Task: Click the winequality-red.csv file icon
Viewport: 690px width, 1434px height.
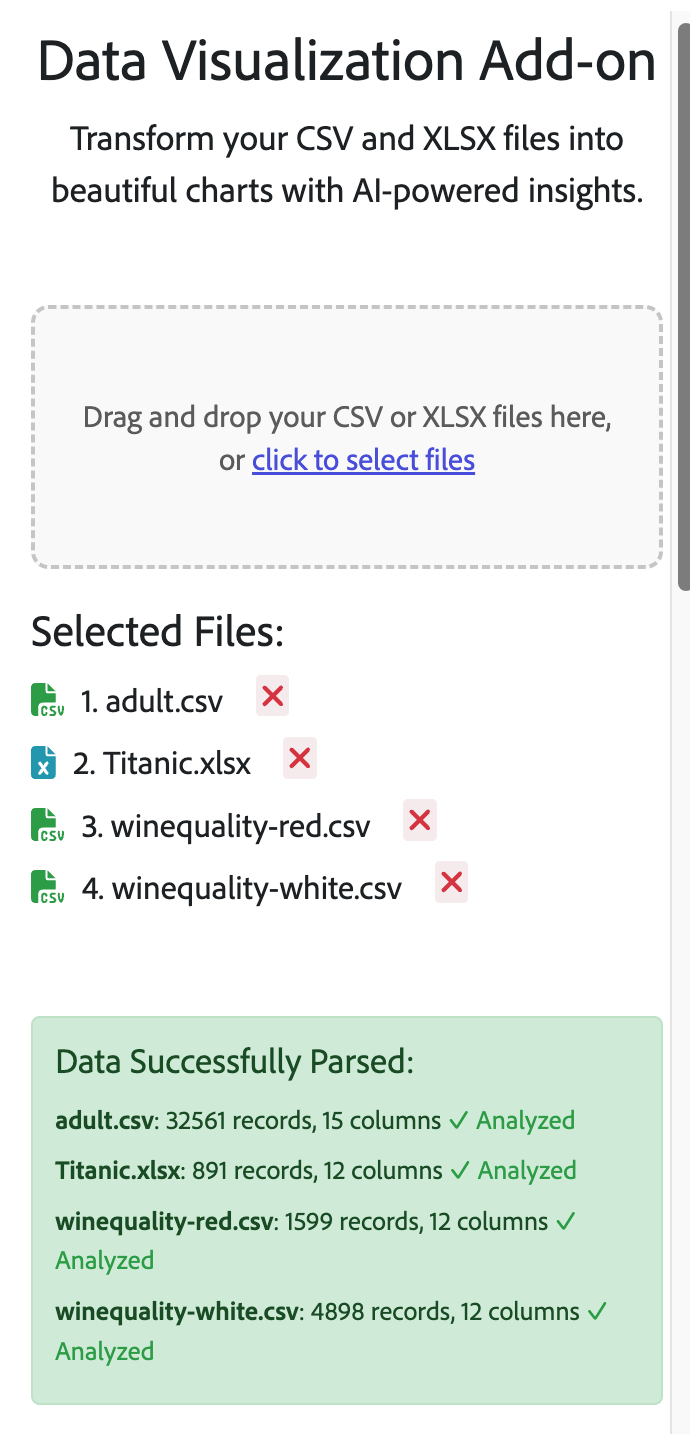Action: click(47, 826)
